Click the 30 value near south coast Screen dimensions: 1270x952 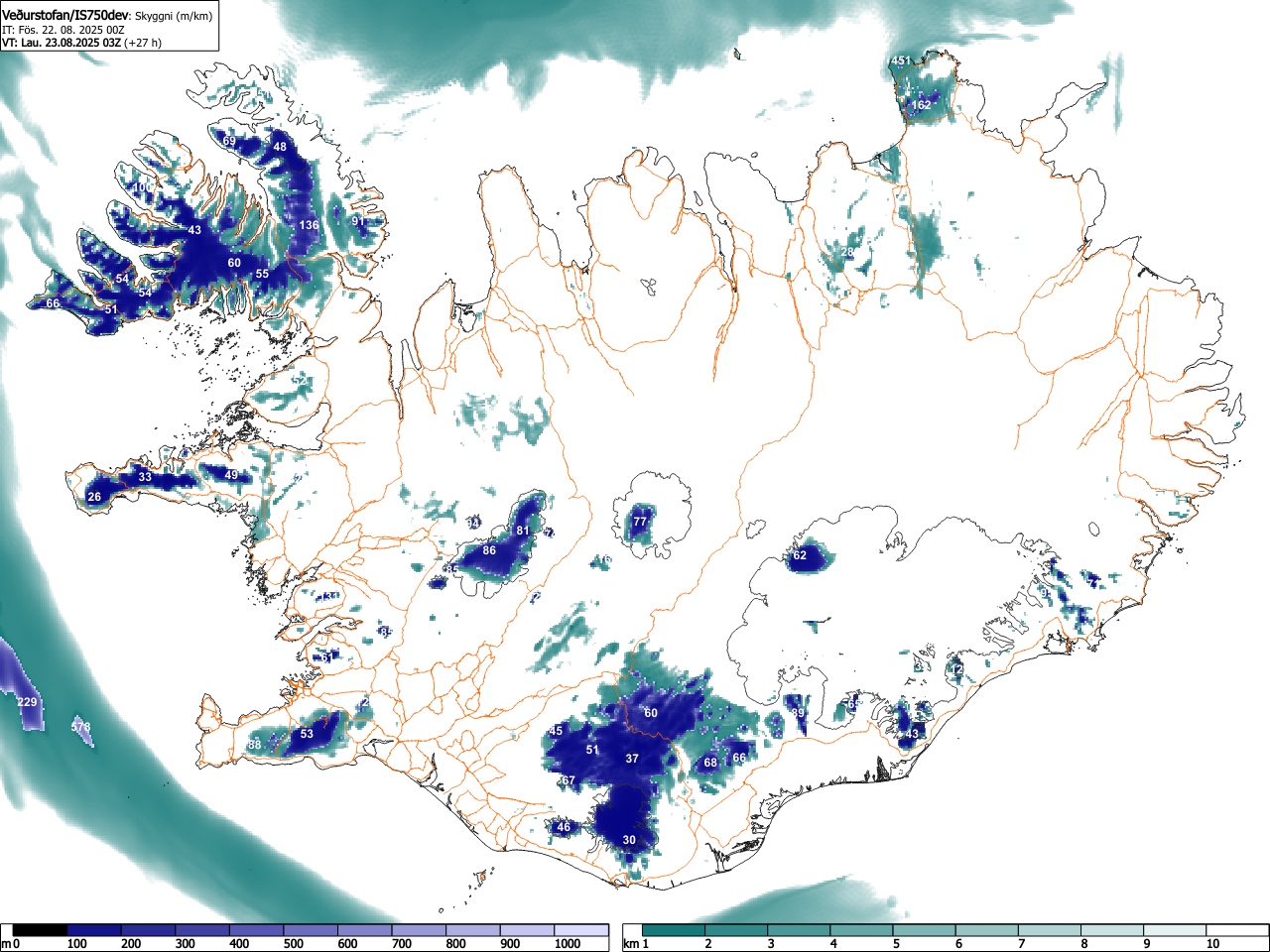pyautogui.click(x=629, y=840)
